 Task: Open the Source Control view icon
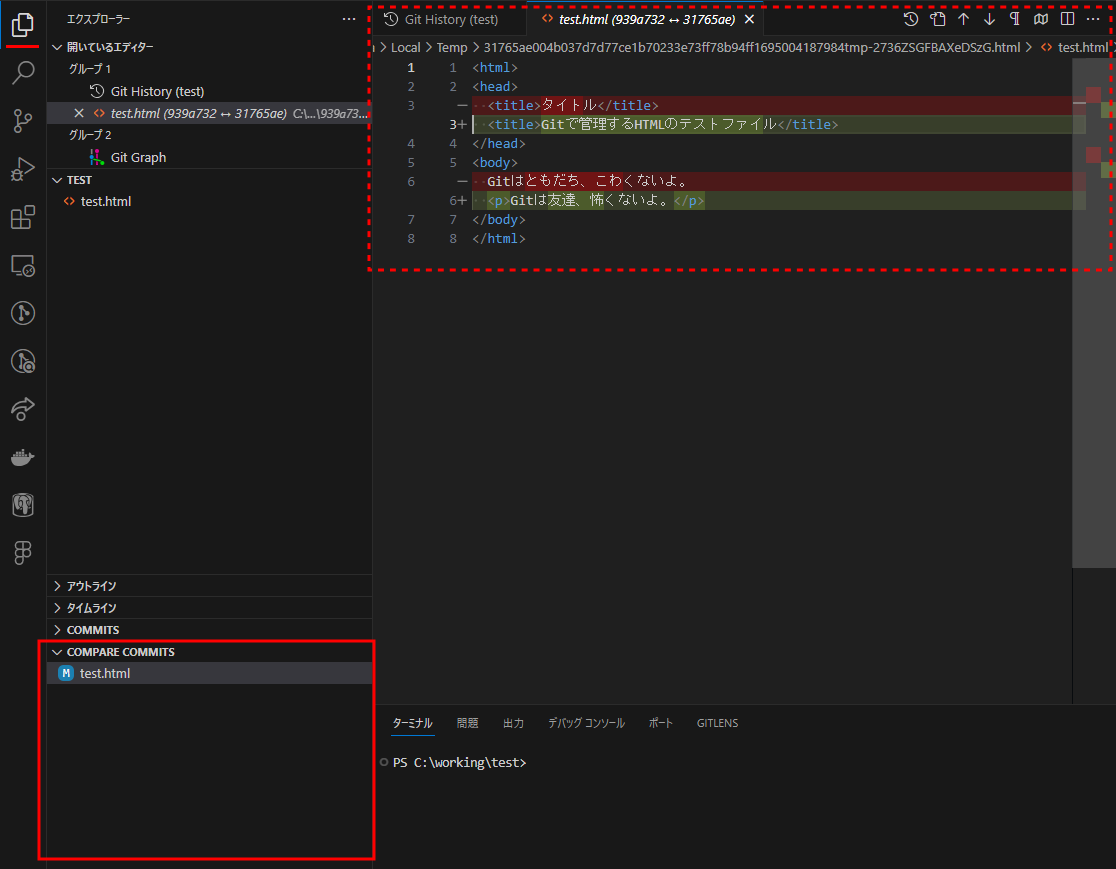23,121
